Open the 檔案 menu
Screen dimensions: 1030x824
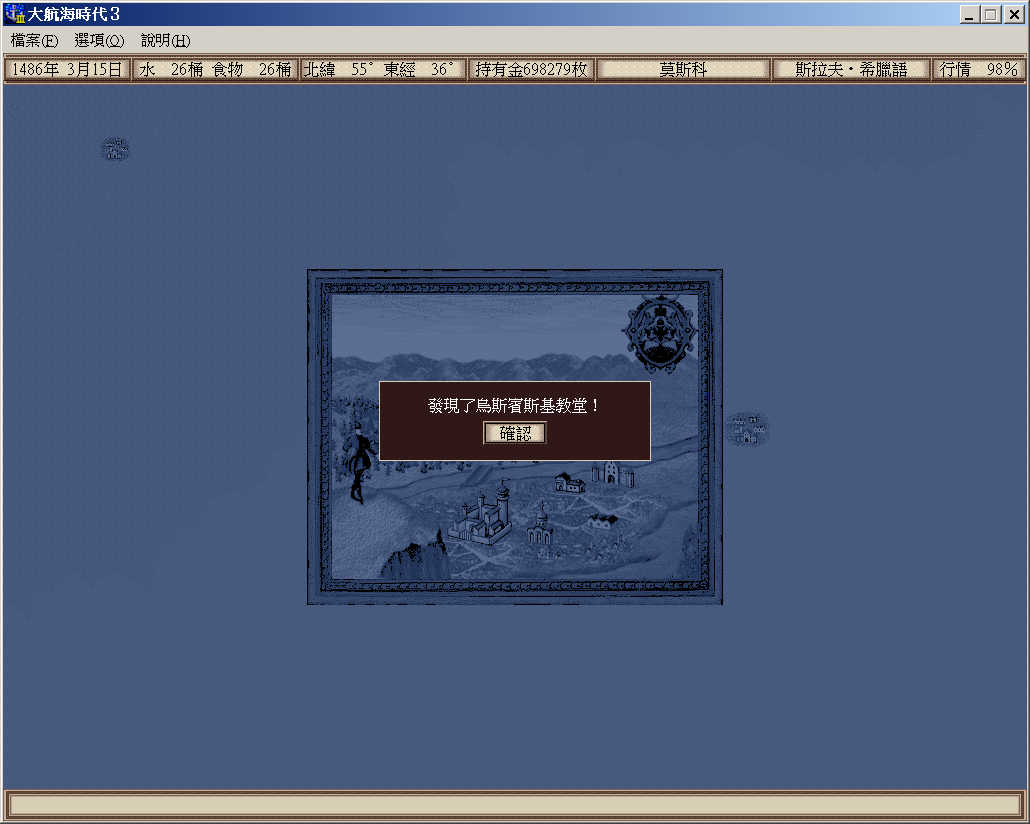click(x=34, y=41)
